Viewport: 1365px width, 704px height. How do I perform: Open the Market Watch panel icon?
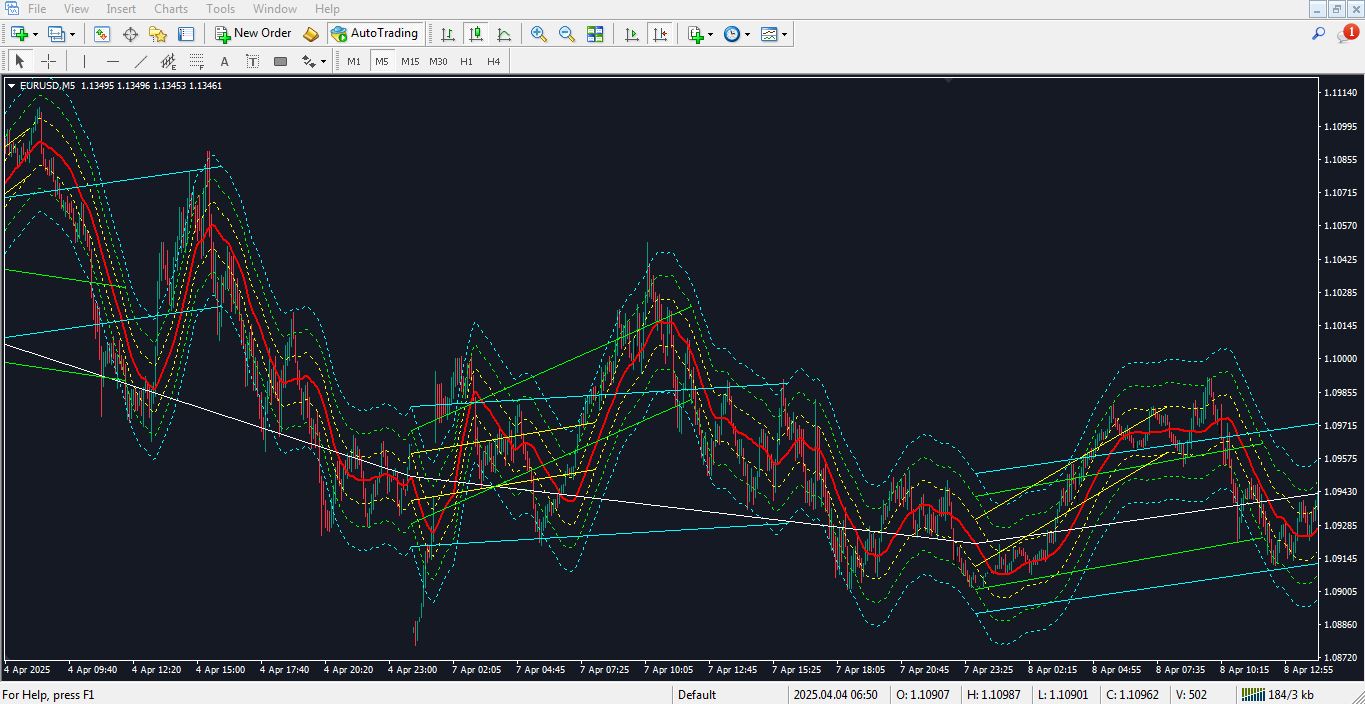click(101, 33)
